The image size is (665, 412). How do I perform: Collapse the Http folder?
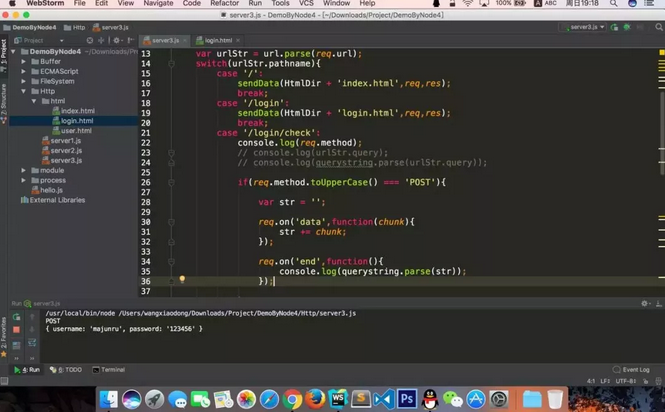coord(24,91)
